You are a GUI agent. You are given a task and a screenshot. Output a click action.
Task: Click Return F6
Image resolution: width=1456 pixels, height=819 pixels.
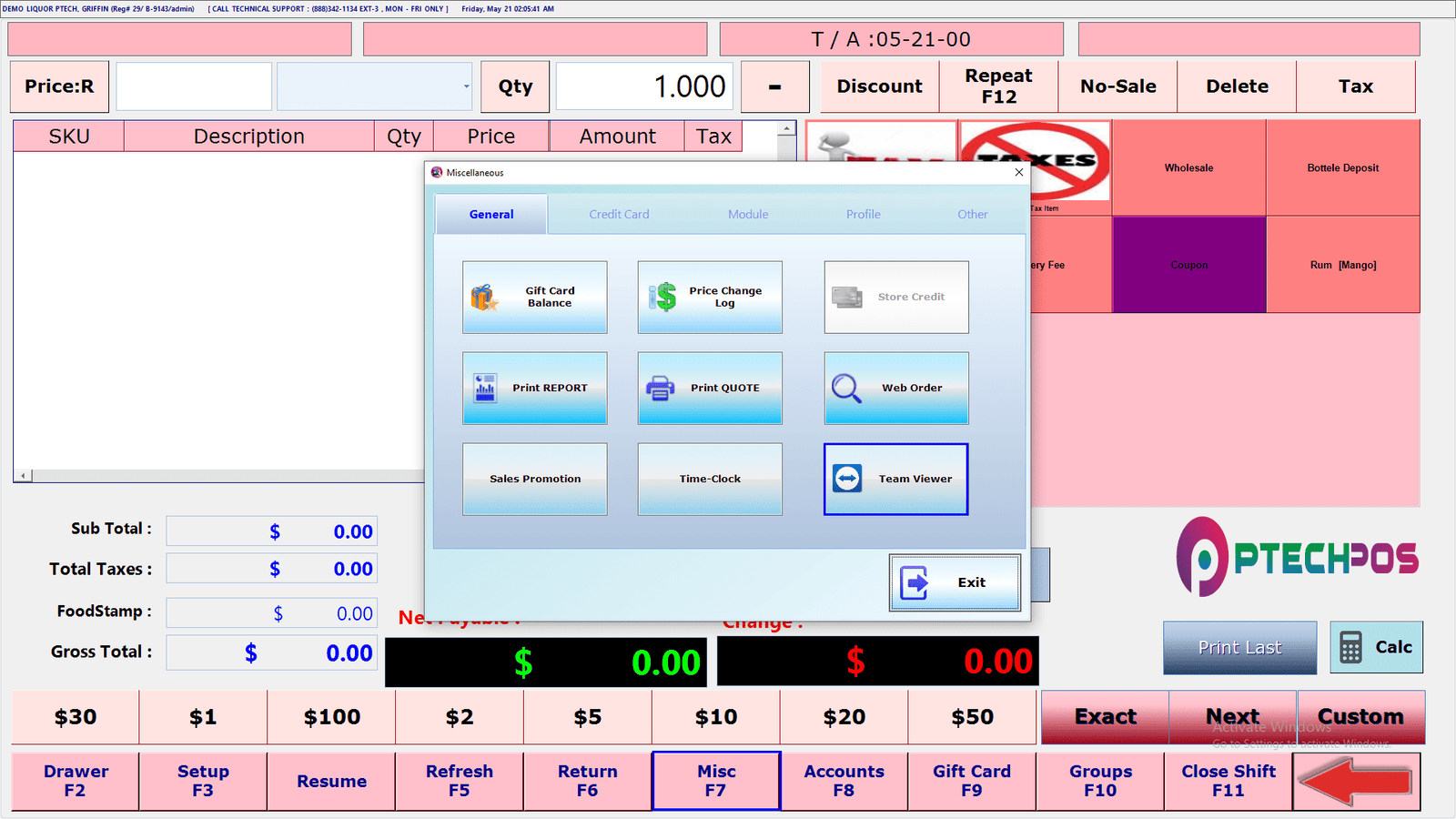click(x=588, y=781)
